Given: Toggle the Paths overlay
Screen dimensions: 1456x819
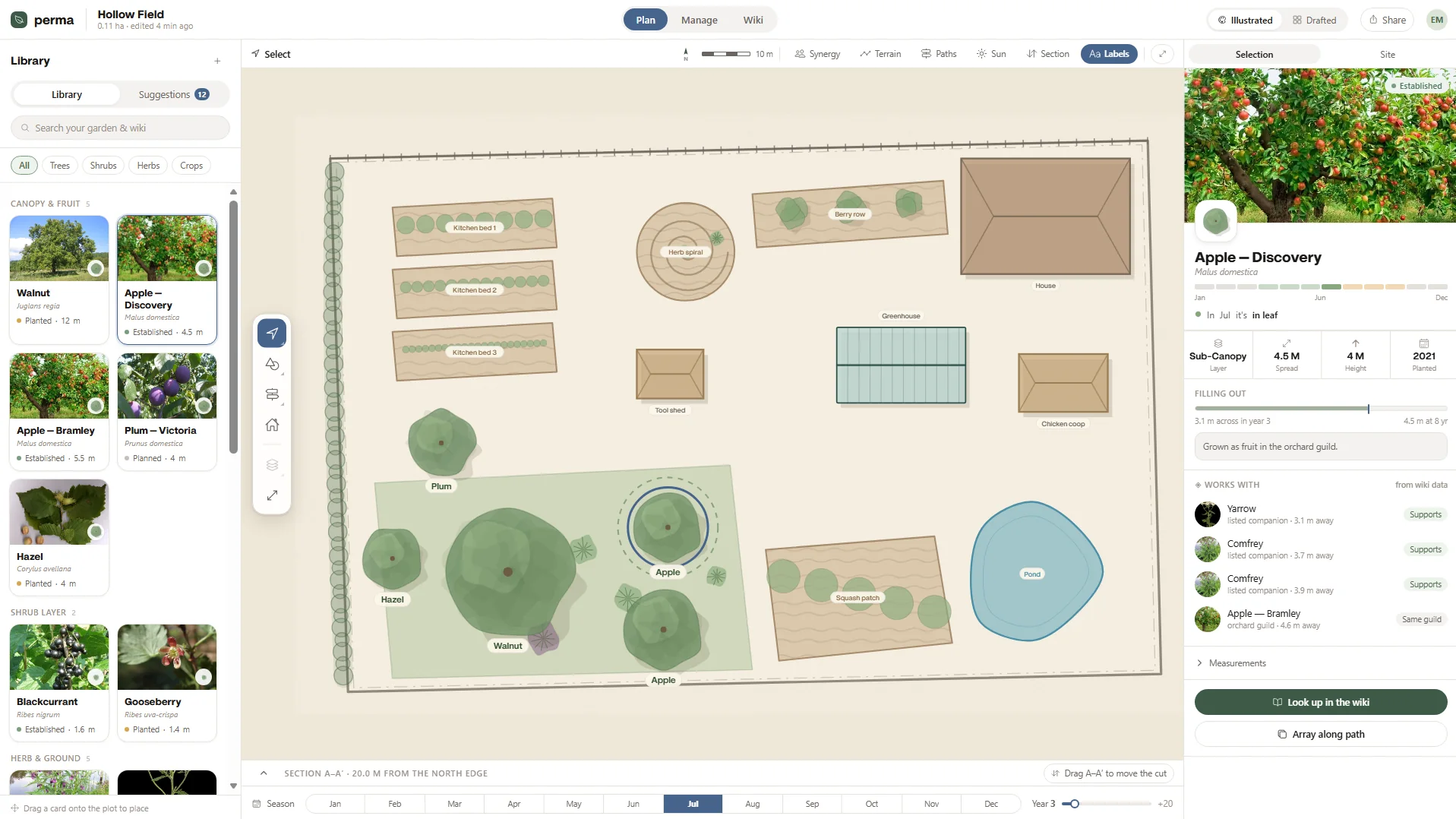Looking at the screenshot, I should pos(939,54).
